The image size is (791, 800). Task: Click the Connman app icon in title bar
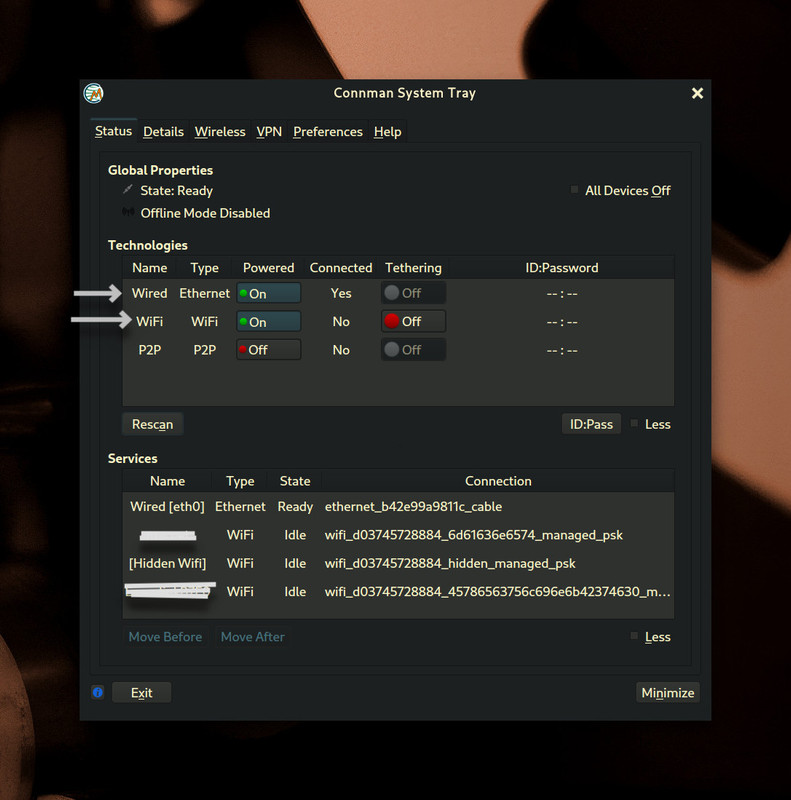[x=93, y=93]
